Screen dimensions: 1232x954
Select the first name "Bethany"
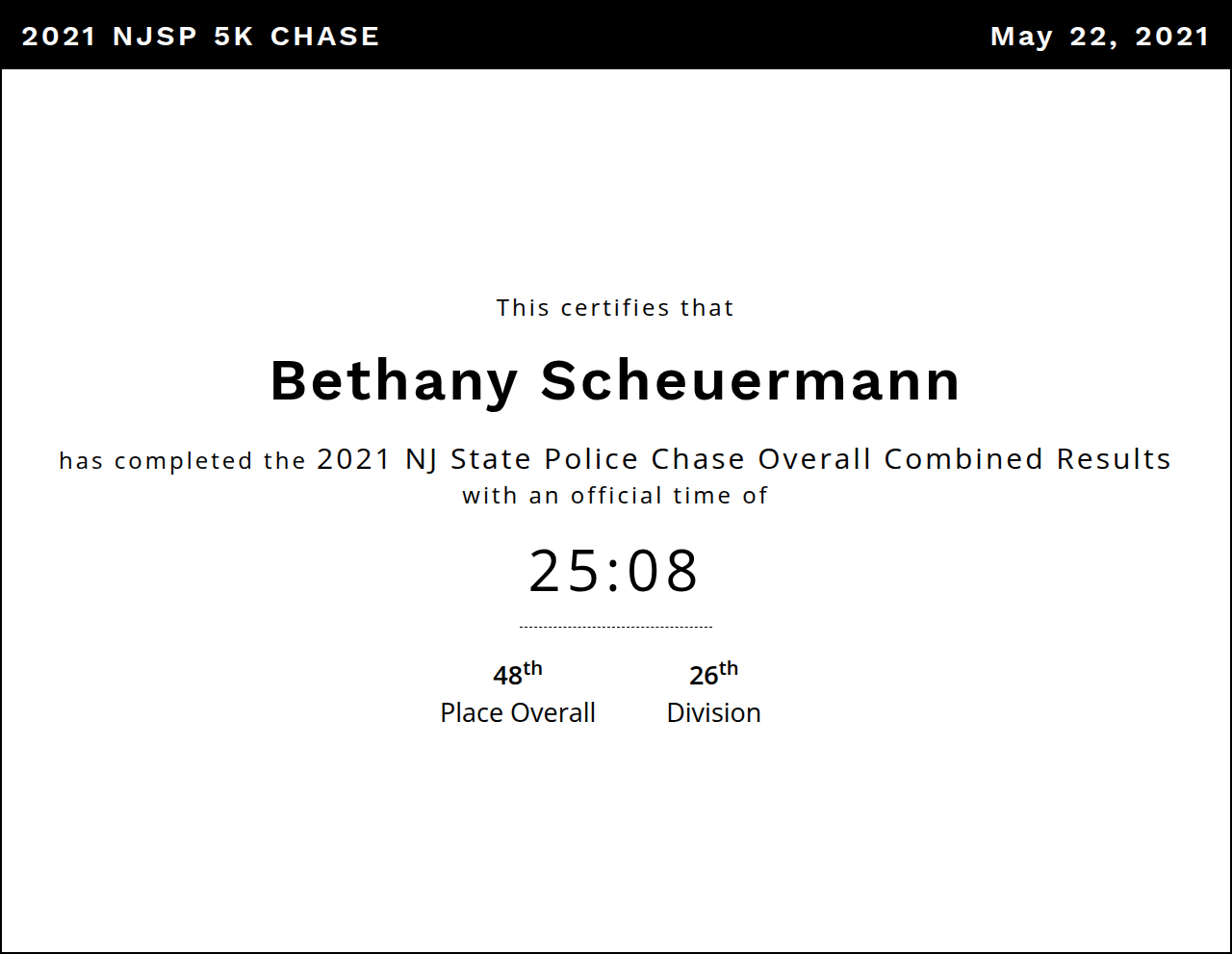[394, 381]
